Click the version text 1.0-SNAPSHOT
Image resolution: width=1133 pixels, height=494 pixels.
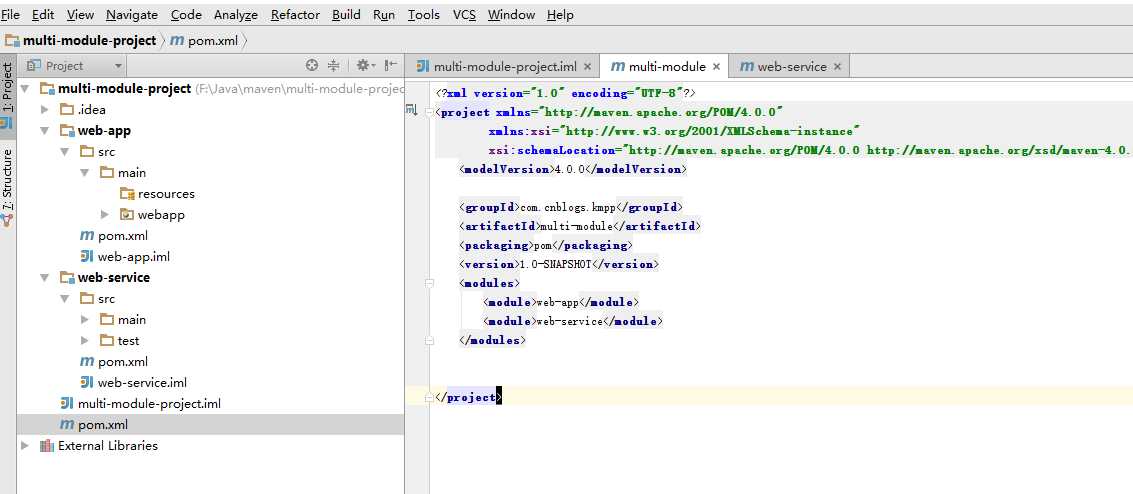(556, 264)
